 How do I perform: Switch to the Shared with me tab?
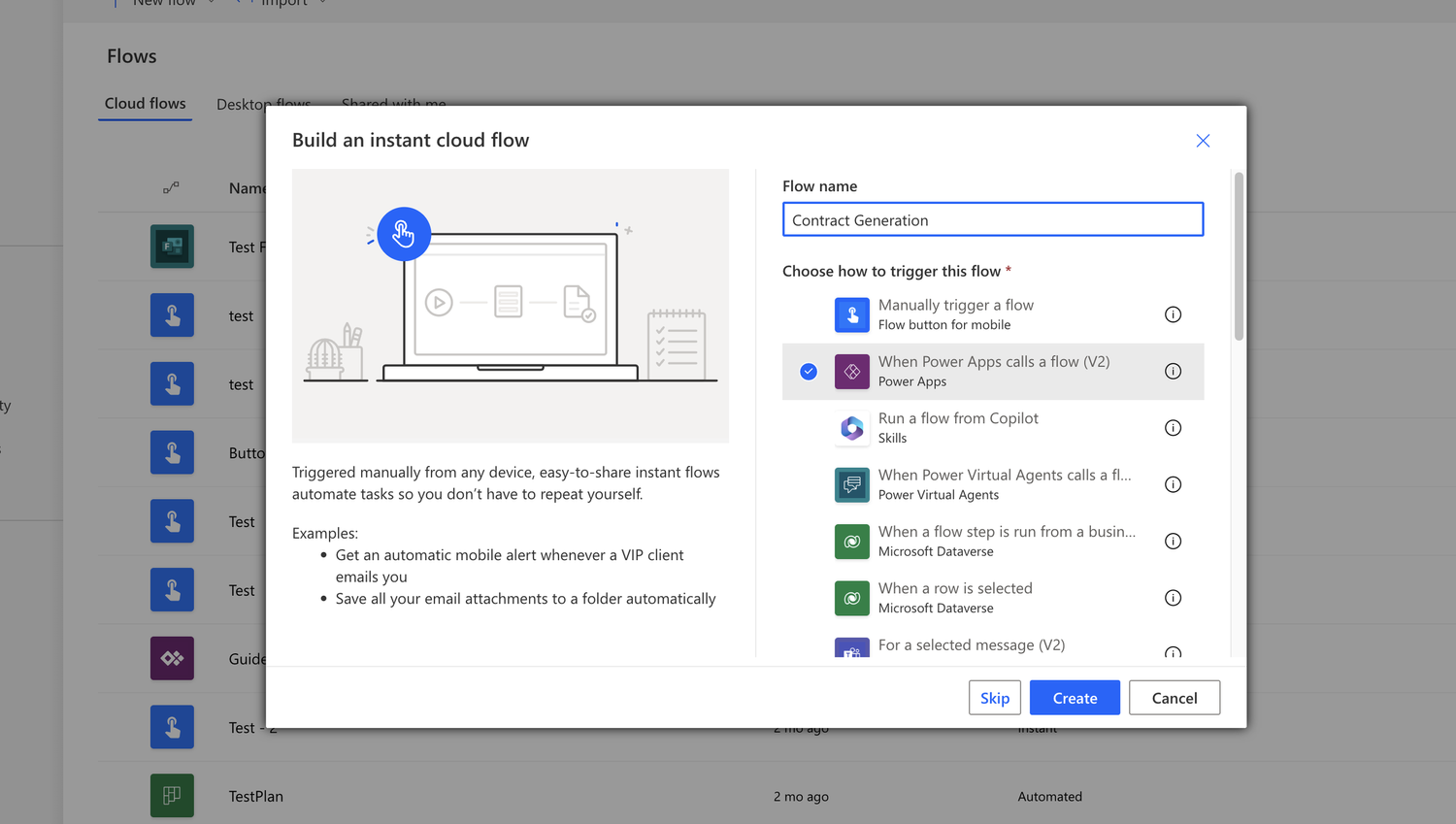point(393,104)
